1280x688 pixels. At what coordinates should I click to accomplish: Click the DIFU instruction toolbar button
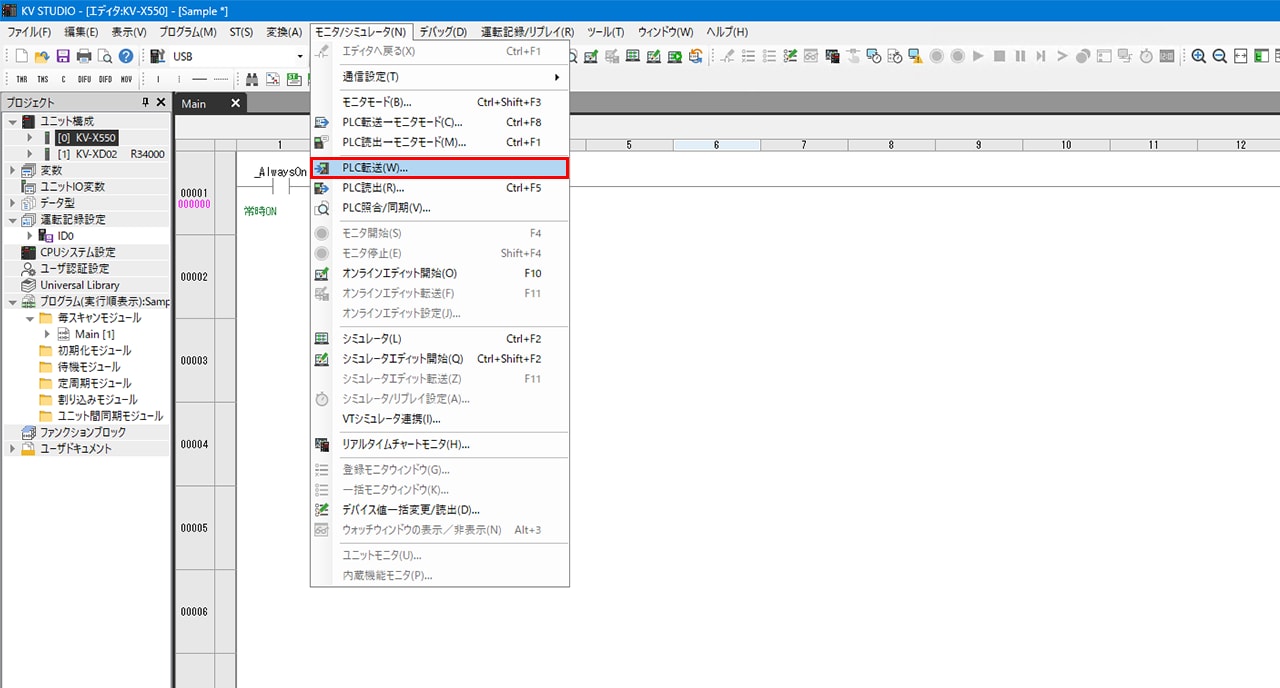pos(84,79)
